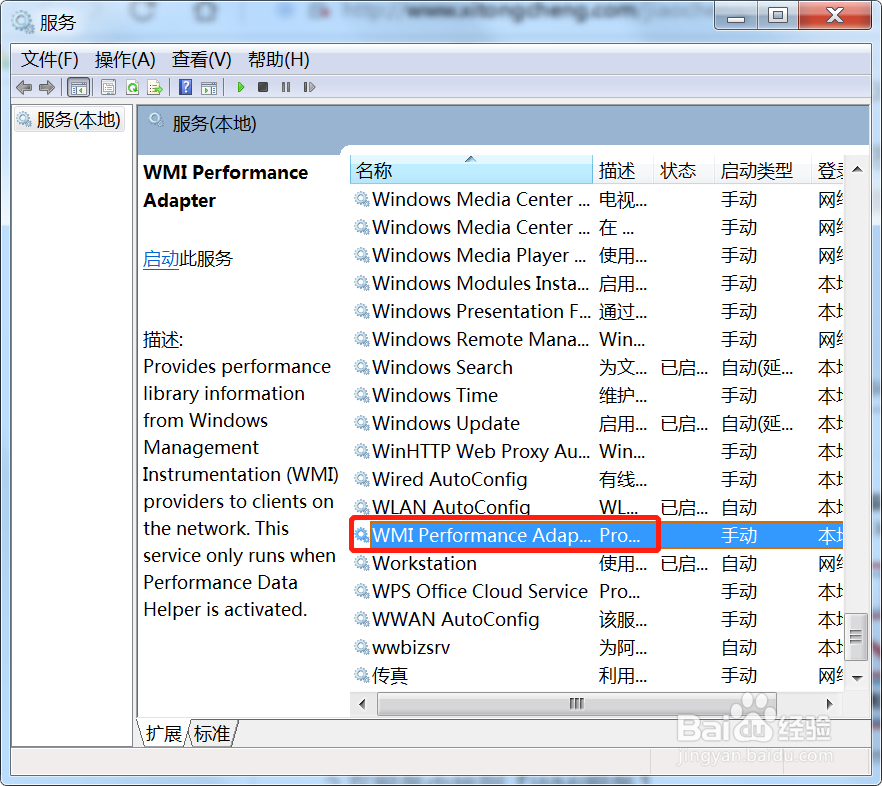Screen dimensions: 882x786
Task: Click gear icon of Wired AutoConfig row
Action: [x=362, y=479]
